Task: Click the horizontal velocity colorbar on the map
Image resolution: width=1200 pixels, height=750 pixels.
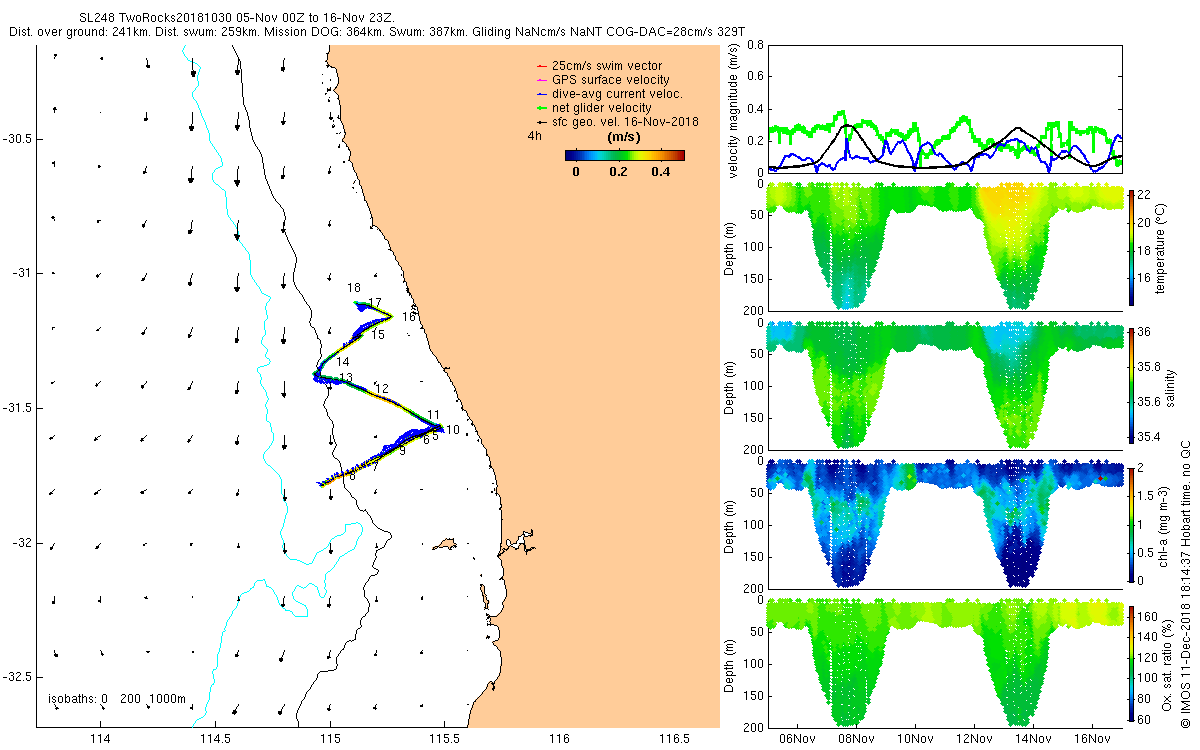Action: click(x=624, y=155)
